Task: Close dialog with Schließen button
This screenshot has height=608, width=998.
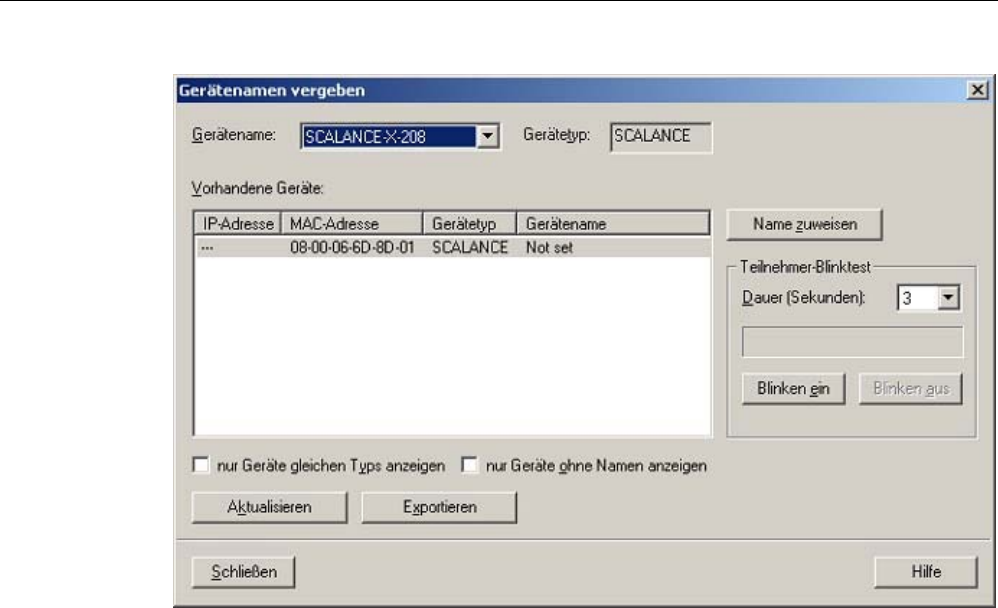Action: click(243, 572)
